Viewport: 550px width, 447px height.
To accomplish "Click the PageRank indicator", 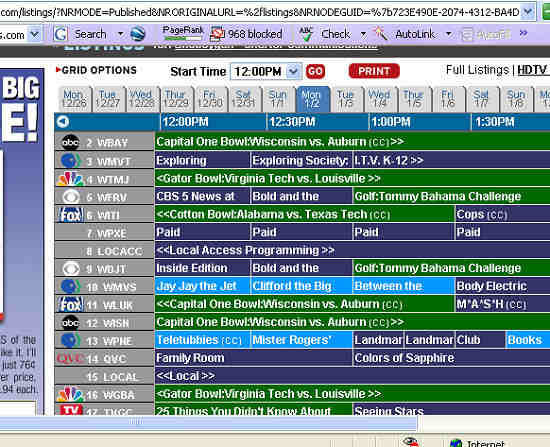I will [183, 33].
